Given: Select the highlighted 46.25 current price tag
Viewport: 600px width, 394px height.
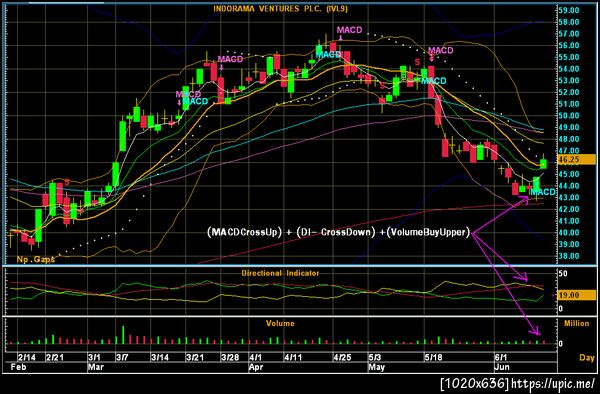Looking at the screenshot, I should (577, 160).
